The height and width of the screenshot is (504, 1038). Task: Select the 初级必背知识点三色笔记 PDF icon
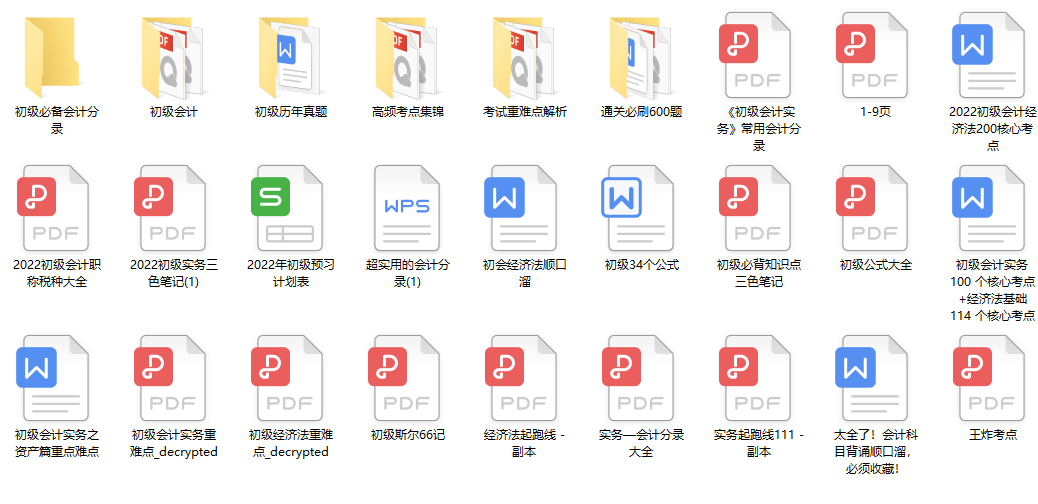point(755,209)
